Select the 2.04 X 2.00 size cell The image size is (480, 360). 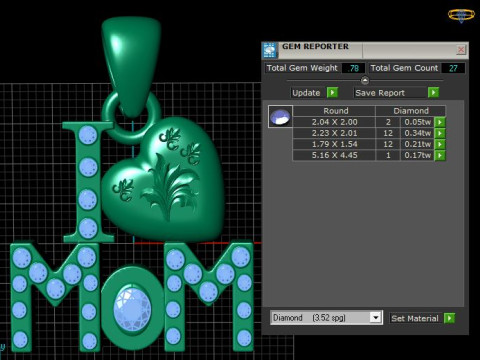tap(334, 122)
